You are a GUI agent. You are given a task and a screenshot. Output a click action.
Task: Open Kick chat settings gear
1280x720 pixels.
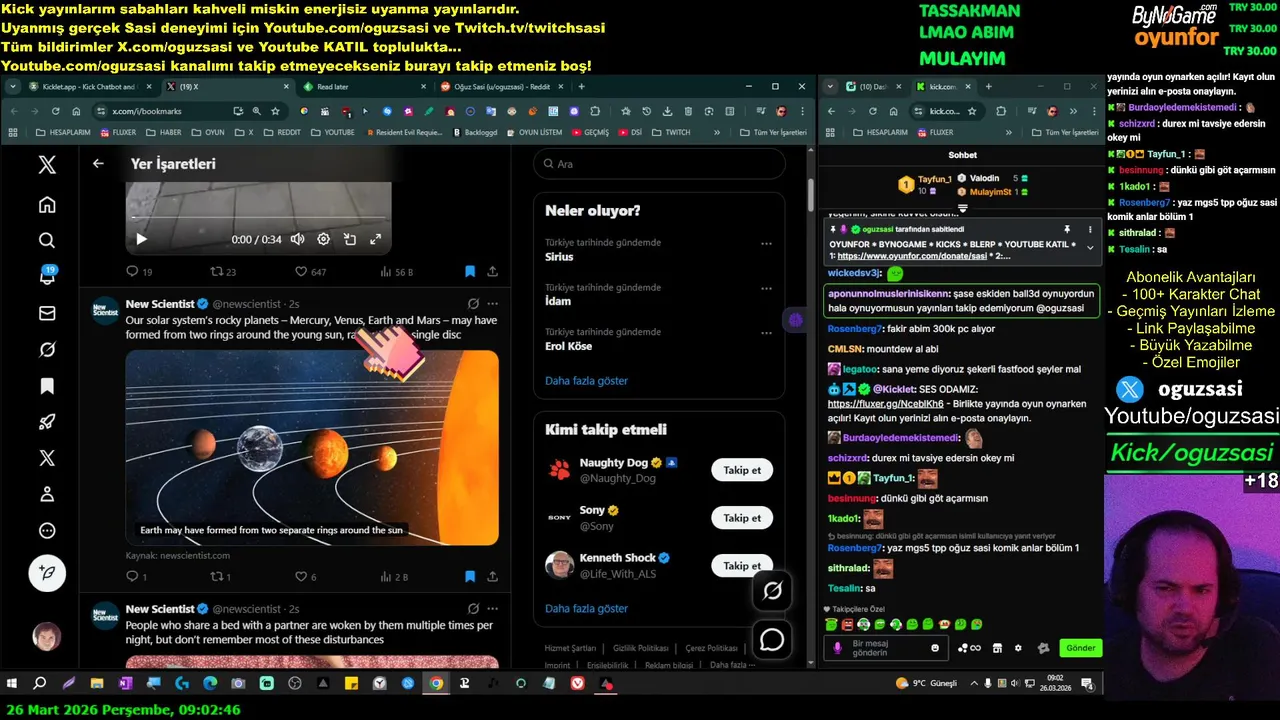click(1018, 648)
